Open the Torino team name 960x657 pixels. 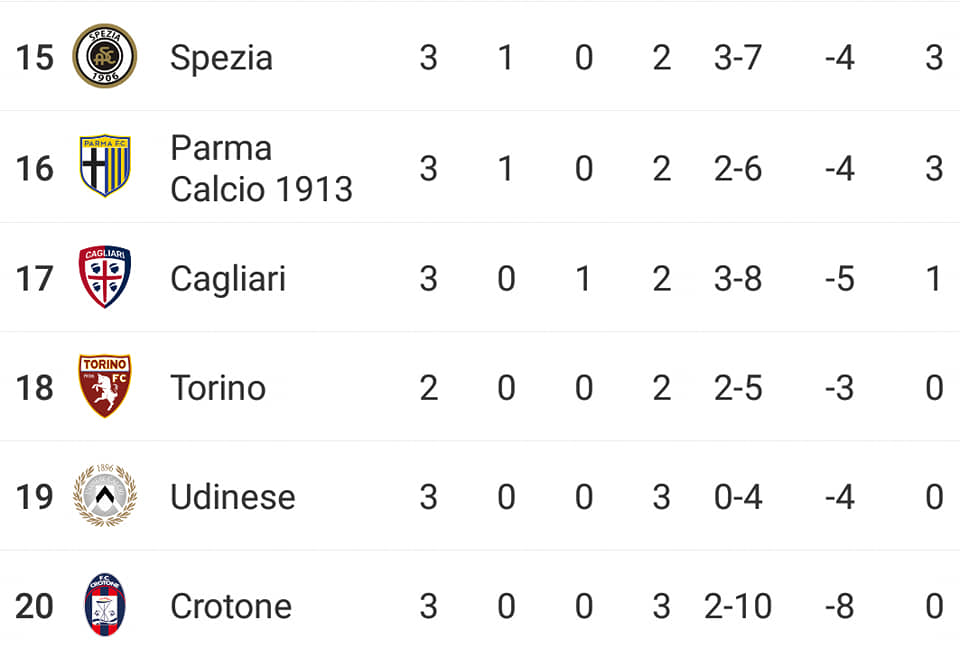click(218, 388)
